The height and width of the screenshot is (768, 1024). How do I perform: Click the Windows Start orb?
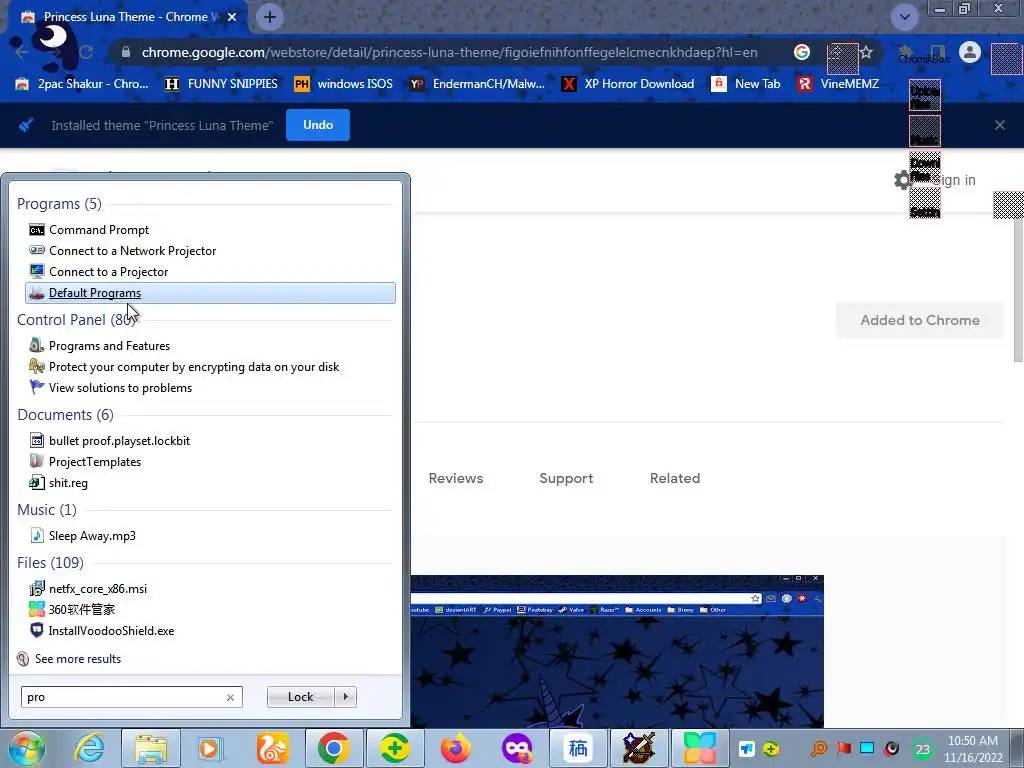click(x=26, y=748)
